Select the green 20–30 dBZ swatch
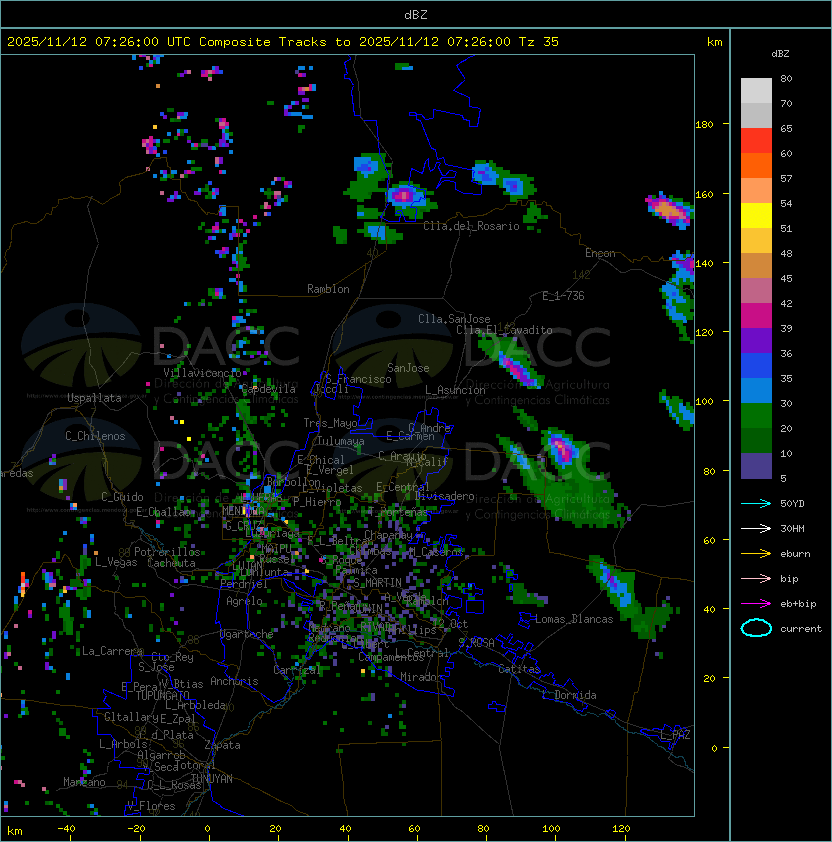This screenshot has height=842, width=832. (756, 416)
